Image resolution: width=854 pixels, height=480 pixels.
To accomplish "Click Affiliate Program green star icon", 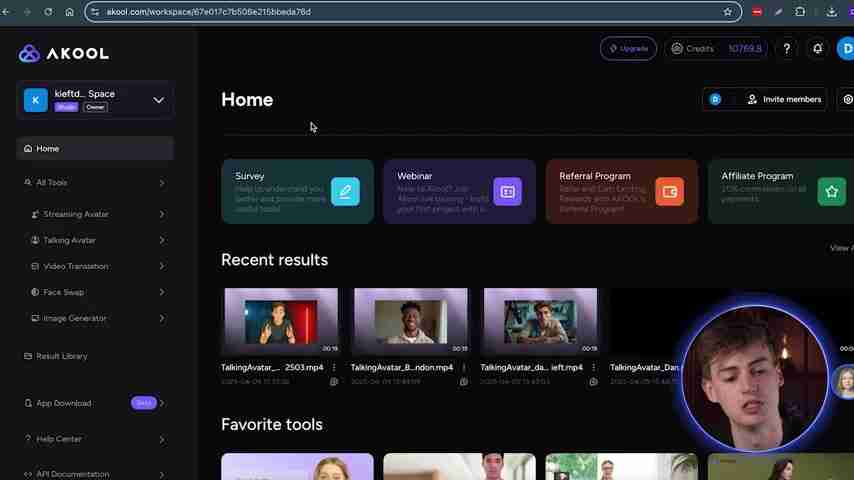I will click(x=832, y=191).
